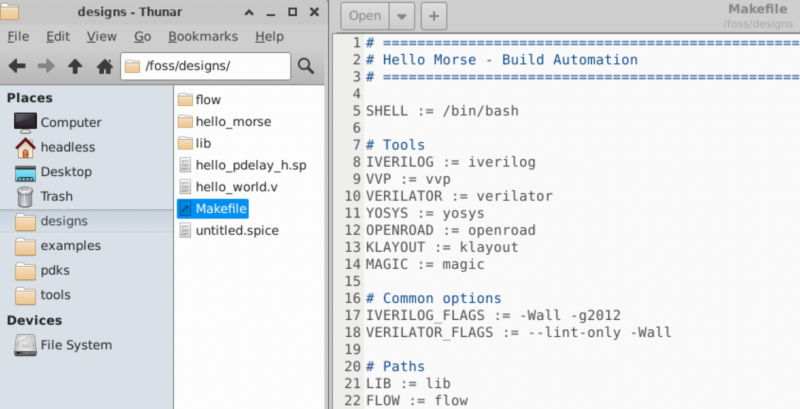Image resolution: width=800 pixels, height=409 pixels.
Task: Click the home folder icon
Action: (x=104, y=66)
